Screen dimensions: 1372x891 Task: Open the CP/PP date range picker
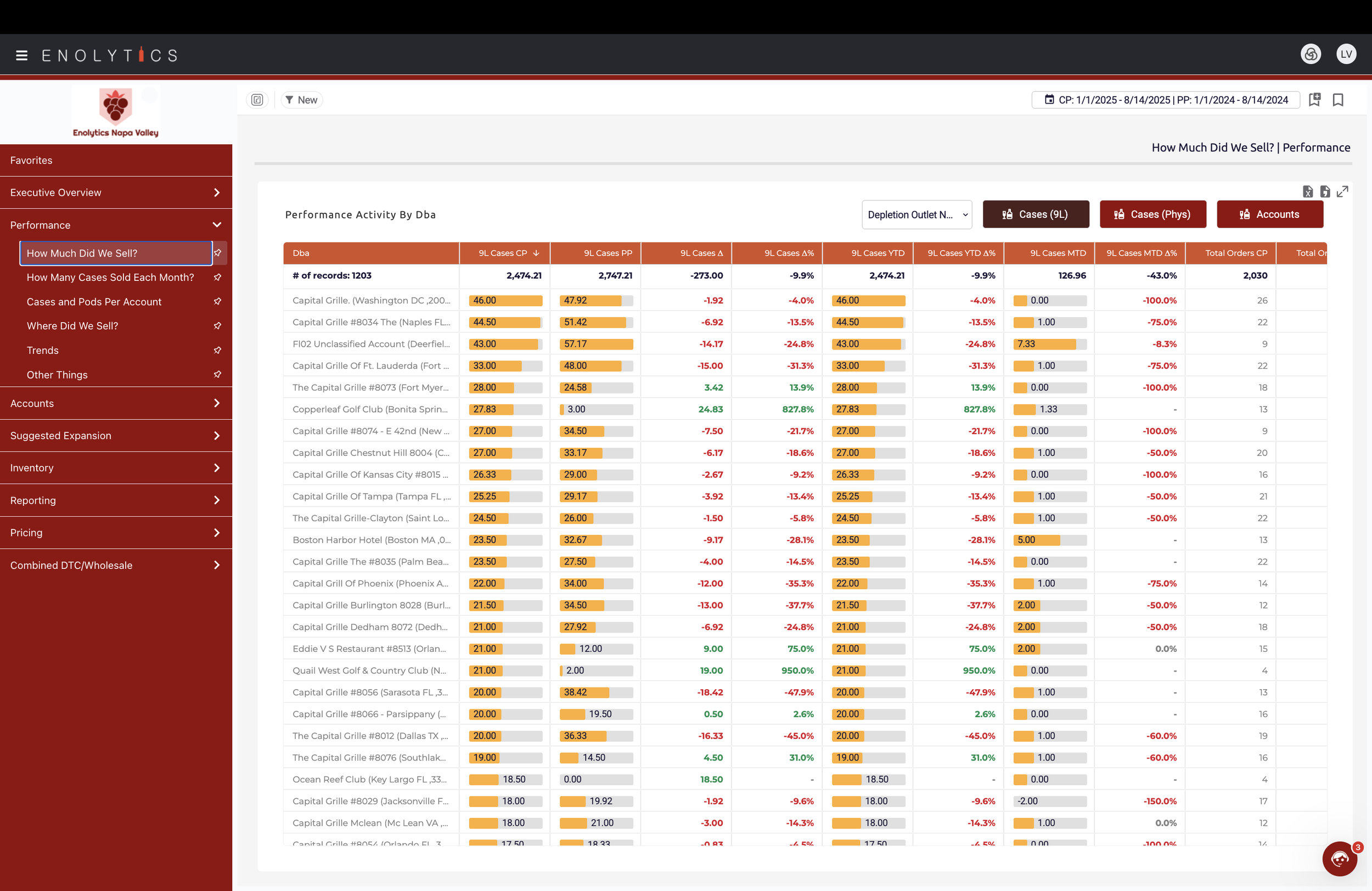pos(1165,100)
